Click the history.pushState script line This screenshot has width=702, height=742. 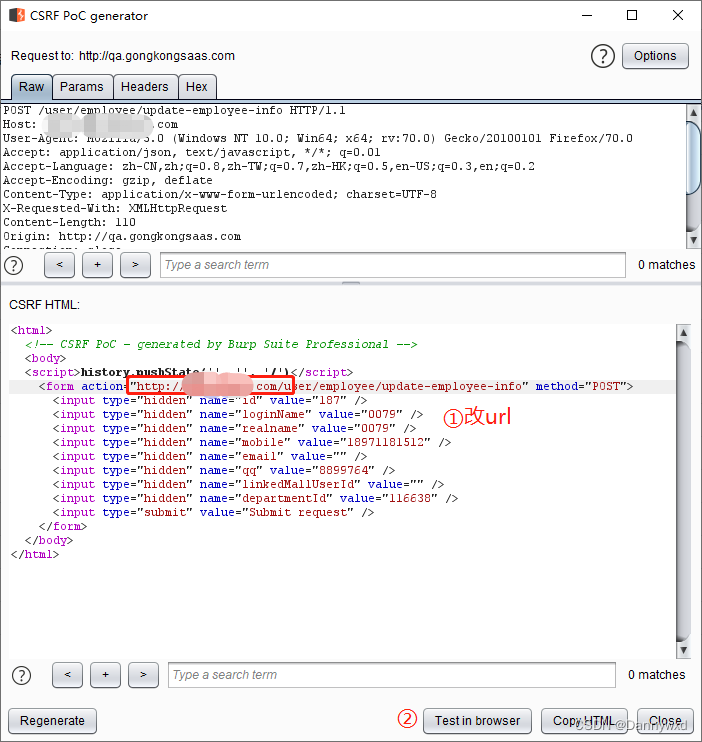click(189, 372)
